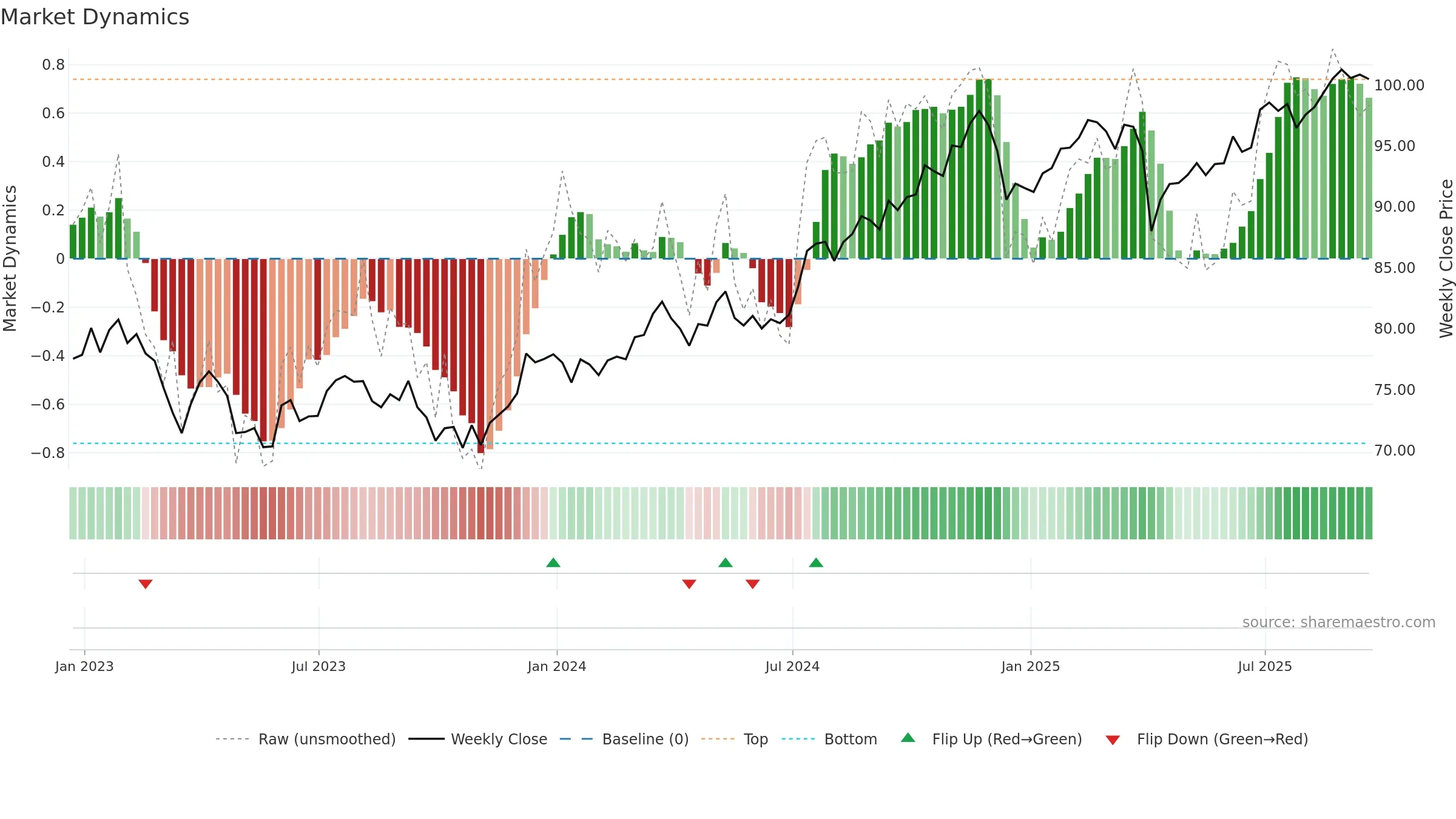The image size is (1456, 819).
Task: Click the red Flip Down triangle legend icon
Action: pos(1113,740)
